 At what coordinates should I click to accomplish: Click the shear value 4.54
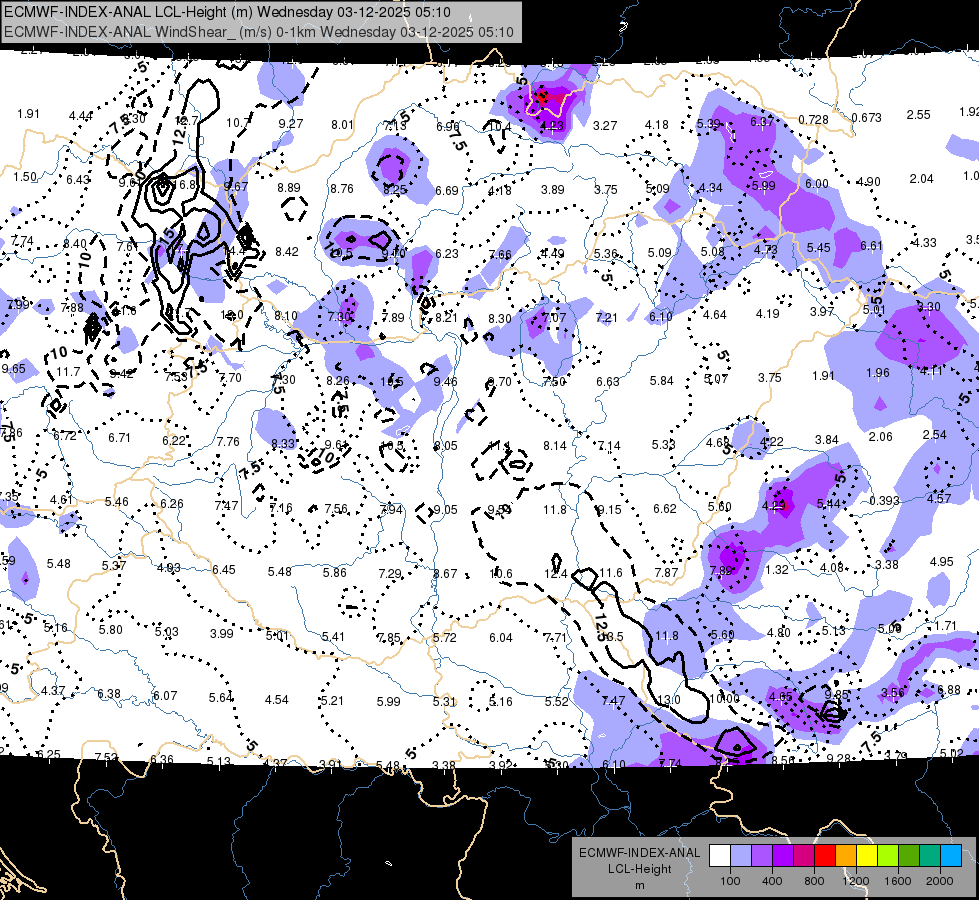point(277,700)
